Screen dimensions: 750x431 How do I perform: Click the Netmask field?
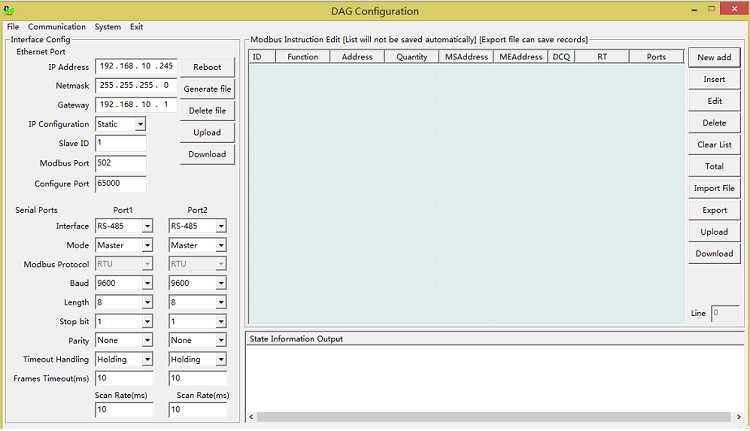(x=136, y=86)
